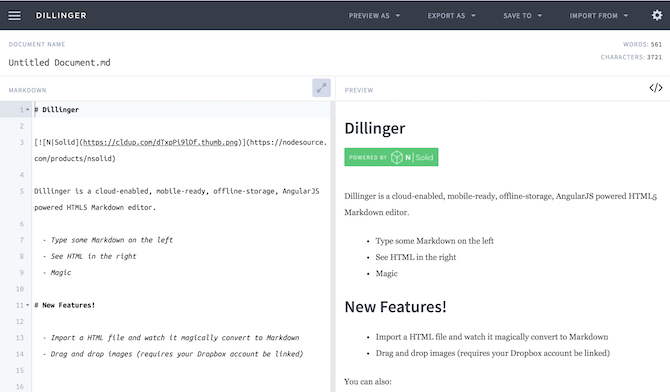Click the WORDS: 561 counter
Image resolution: width=670 pixels, height=392 pixels.
(642, 44)
